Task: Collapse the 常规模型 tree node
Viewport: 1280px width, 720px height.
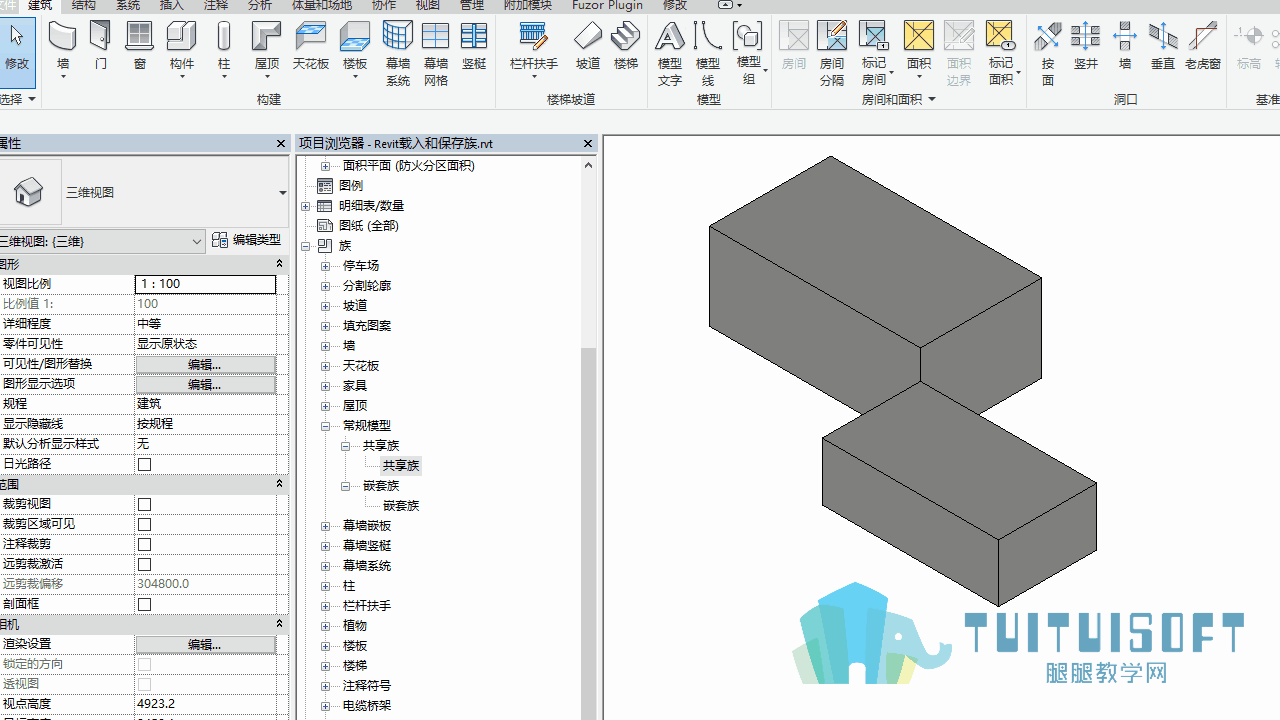Action: (x=325, y=425)
